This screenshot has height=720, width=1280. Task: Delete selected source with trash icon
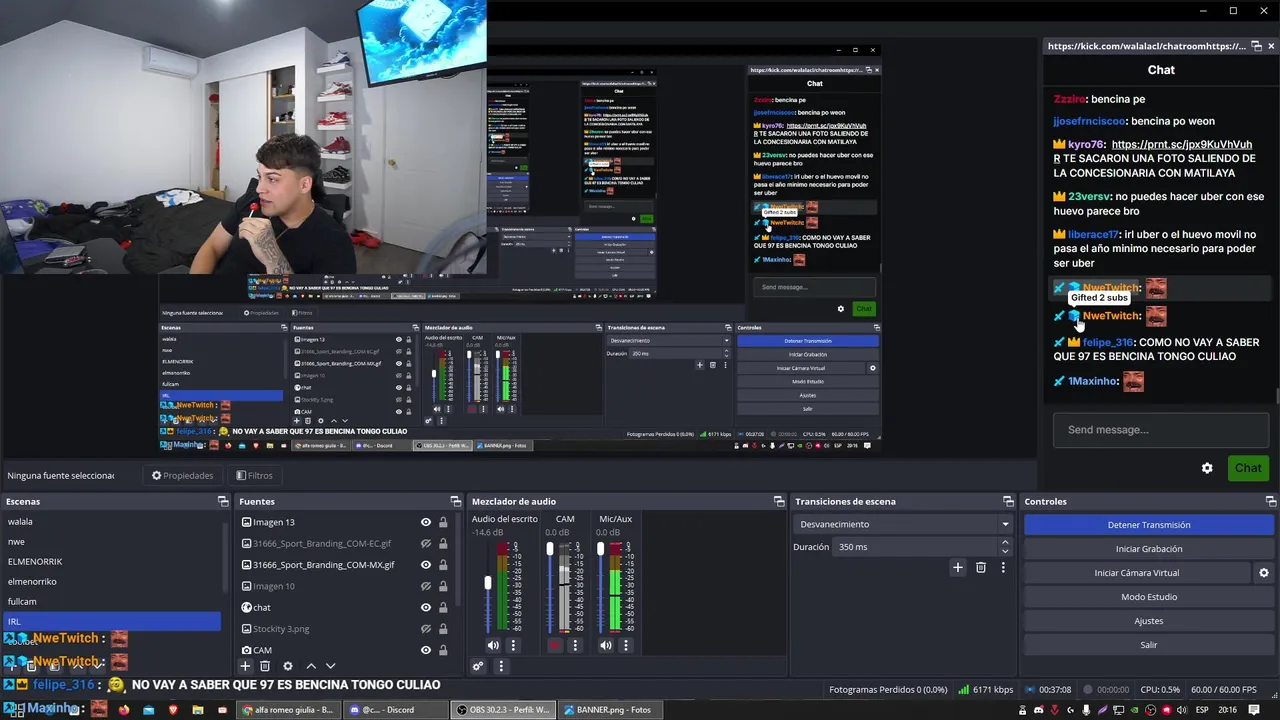265,666
